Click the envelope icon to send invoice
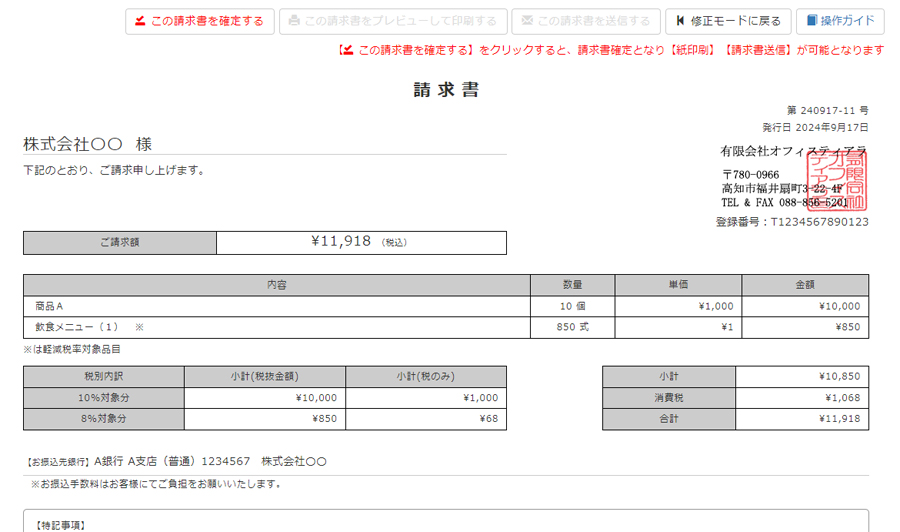 (527, 21)
